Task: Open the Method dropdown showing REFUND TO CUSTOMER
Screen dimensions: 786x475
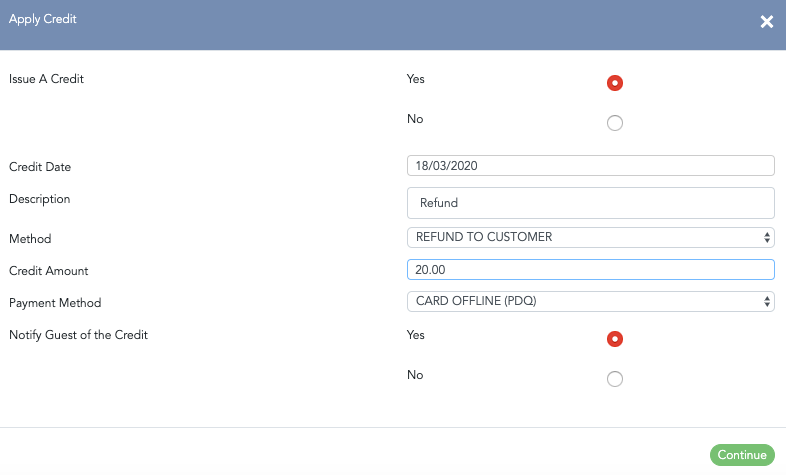Action: 591,238
